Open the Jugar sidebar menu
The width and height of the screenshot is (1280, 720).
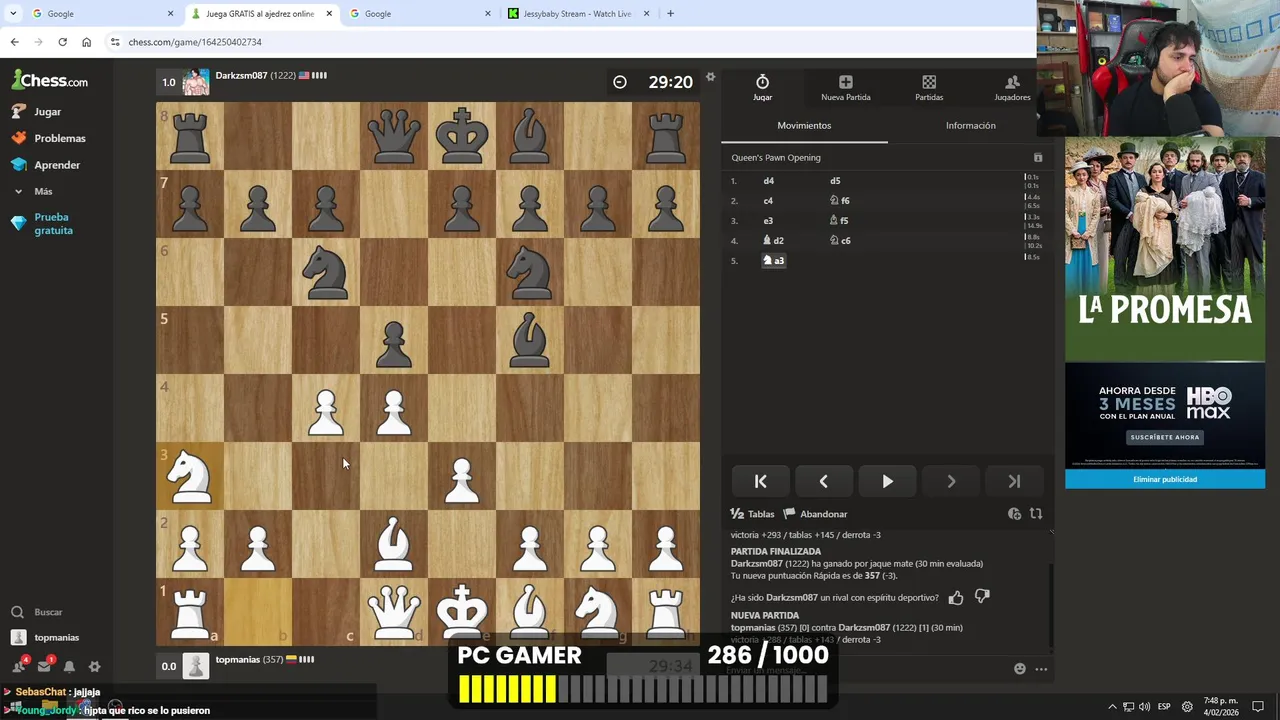point(47,112)
